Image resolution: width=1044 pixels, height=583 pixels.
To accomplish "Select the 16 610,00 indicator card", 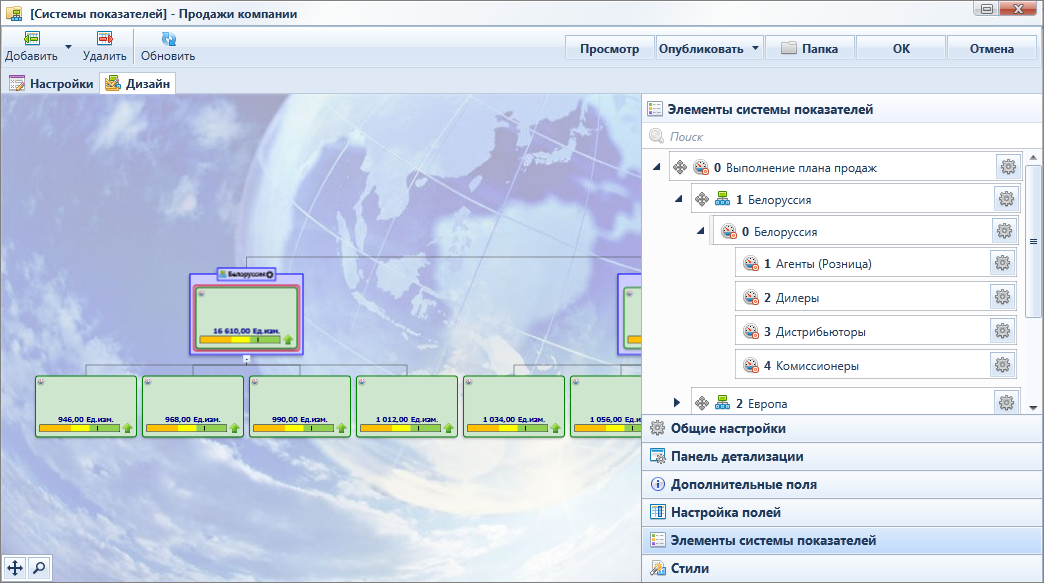I will click(246, 318).
